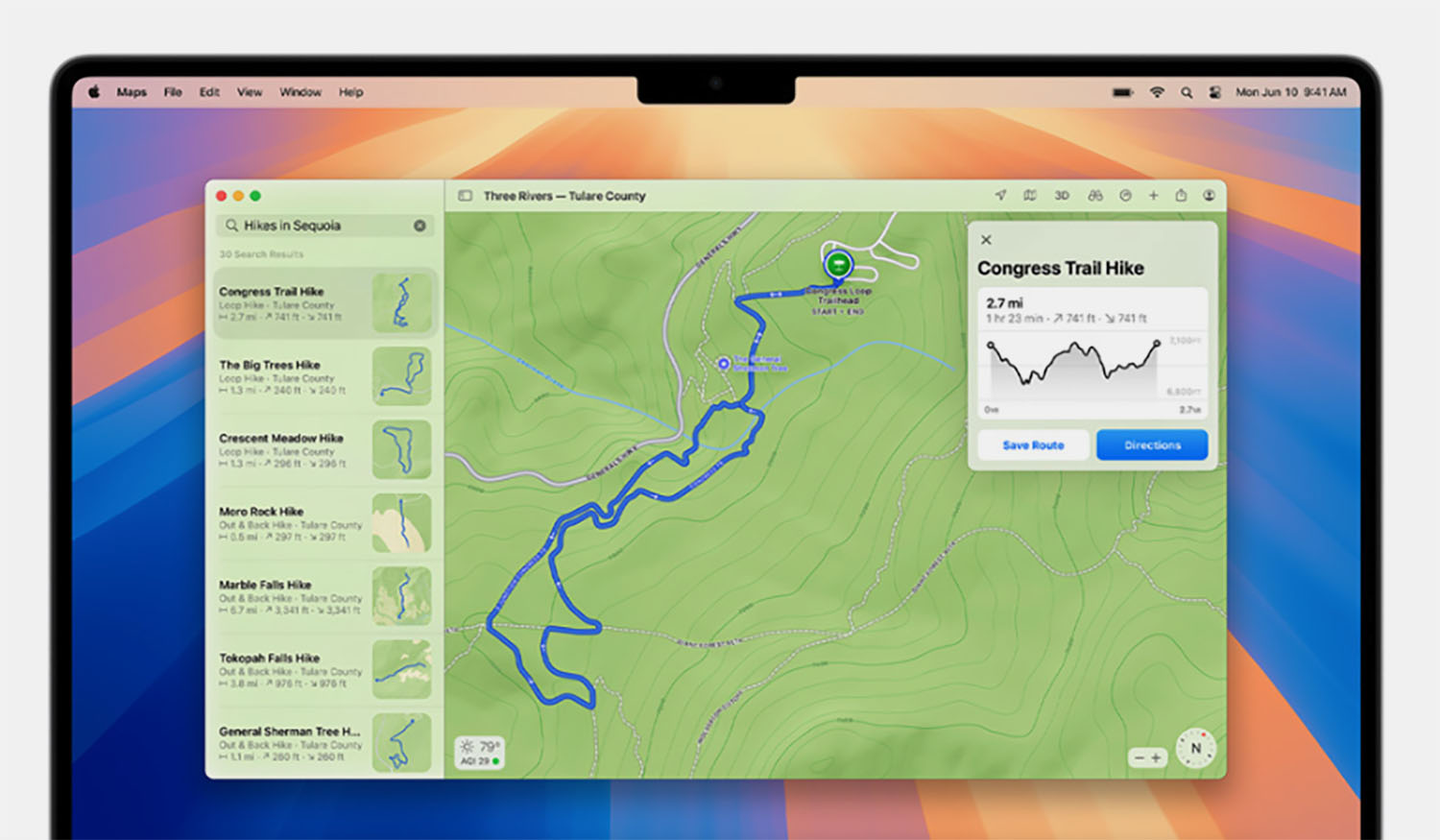The height and width of the screenshot is (840, 1440).
Task: Select The Big Trees Hike result
Action: 324,376
